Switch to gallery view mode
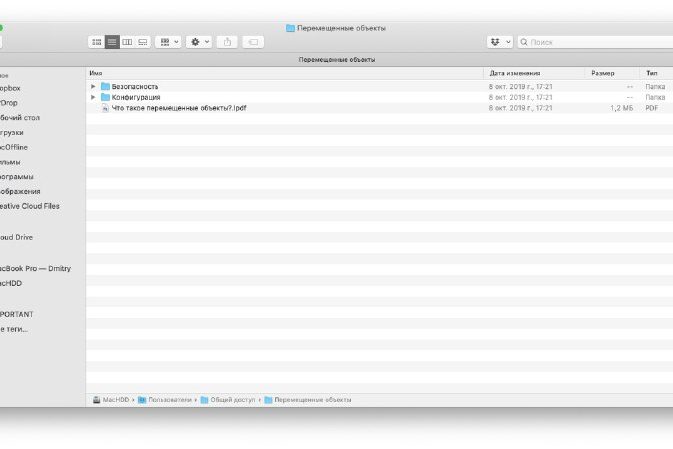673x449 pixels. (142, 42)
